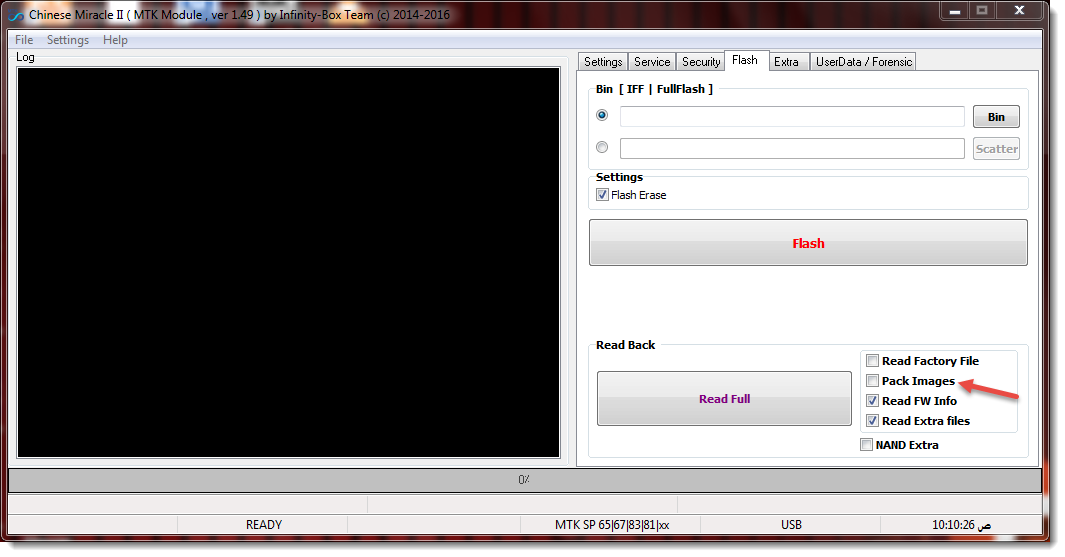The image size is (1065, 557).
Task: Enable Read Factory File checkbox
Action: pyautogui.click(x=873, y=361)
